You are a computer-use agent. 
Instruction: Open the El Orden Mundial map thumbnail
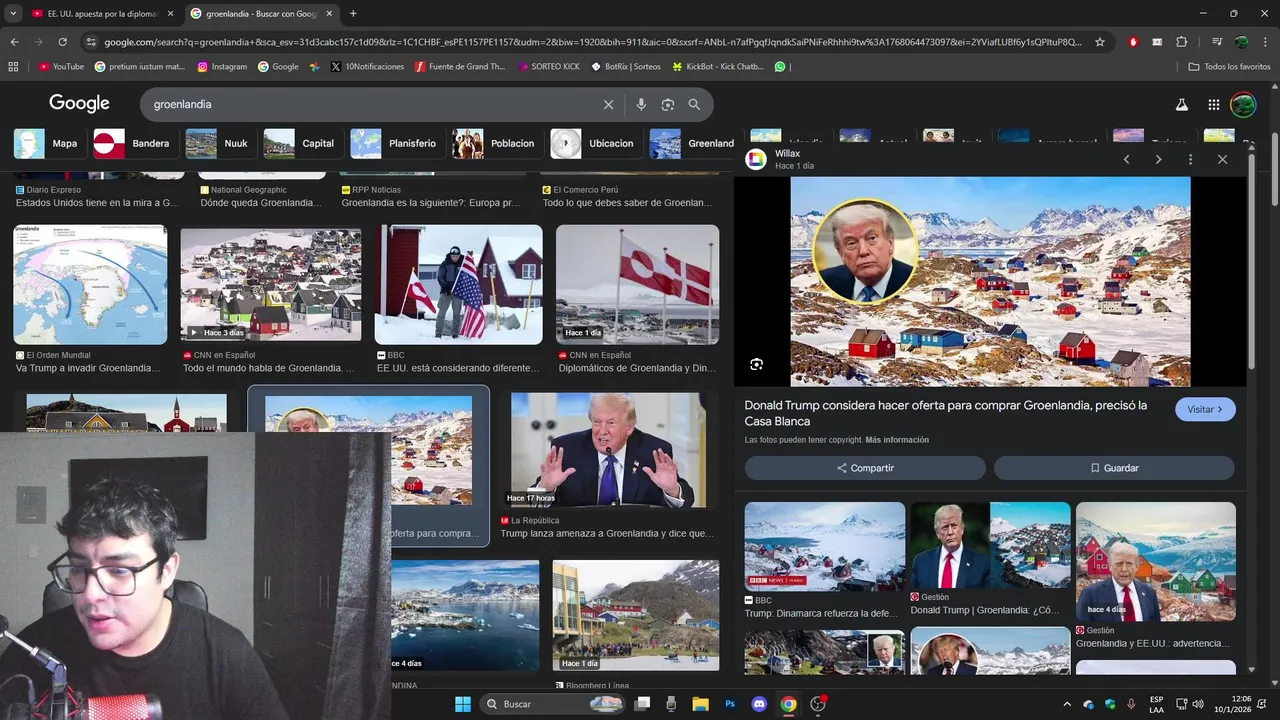click(90, 285)
